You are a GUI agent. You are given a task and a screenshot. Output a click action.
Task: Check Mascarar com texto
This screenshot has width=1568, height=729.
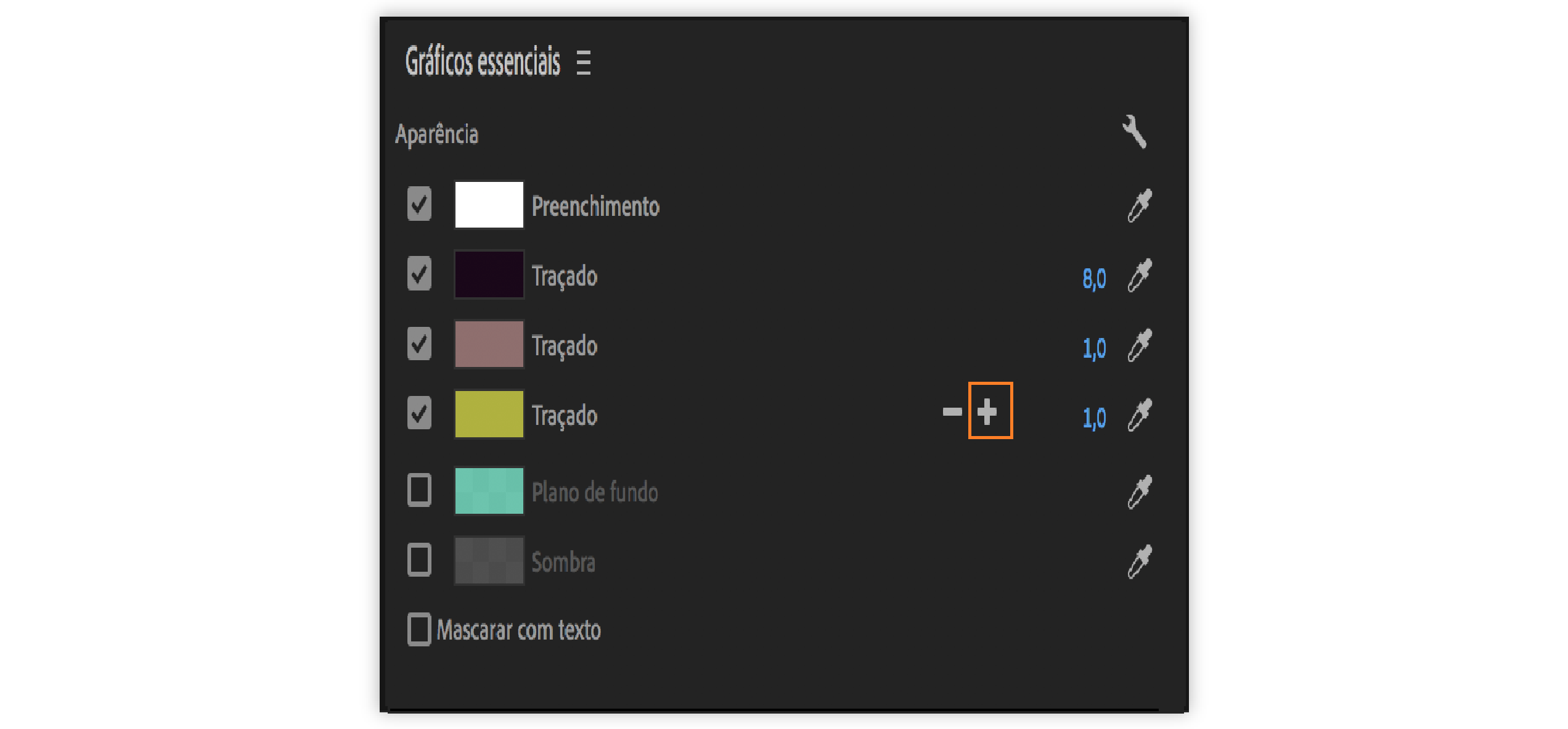click(419, 629)
